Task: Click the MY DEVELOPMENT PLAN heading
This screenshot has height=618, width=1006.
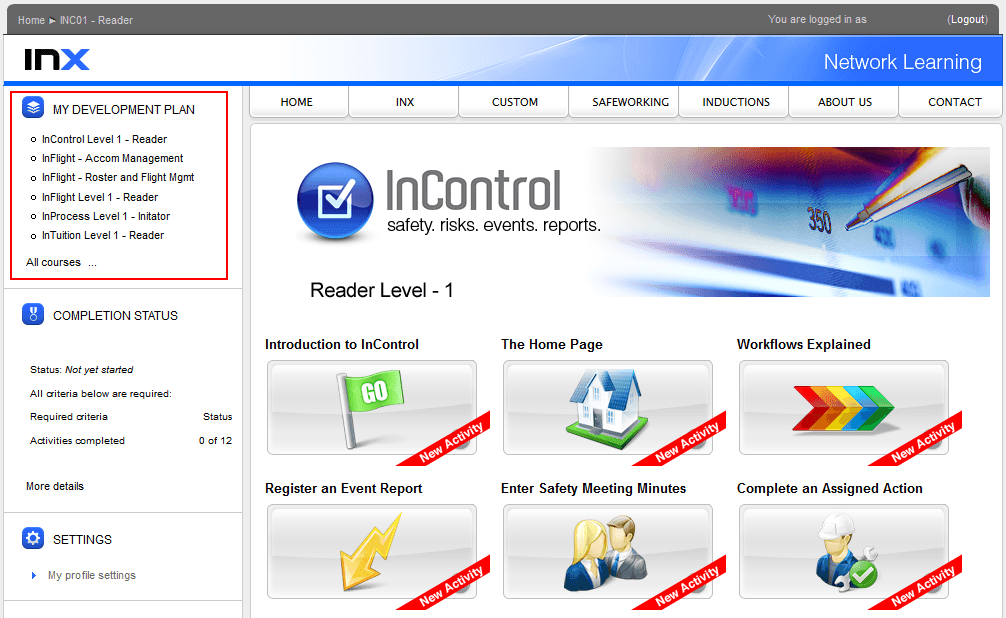Action: click(x=124, y=110)
